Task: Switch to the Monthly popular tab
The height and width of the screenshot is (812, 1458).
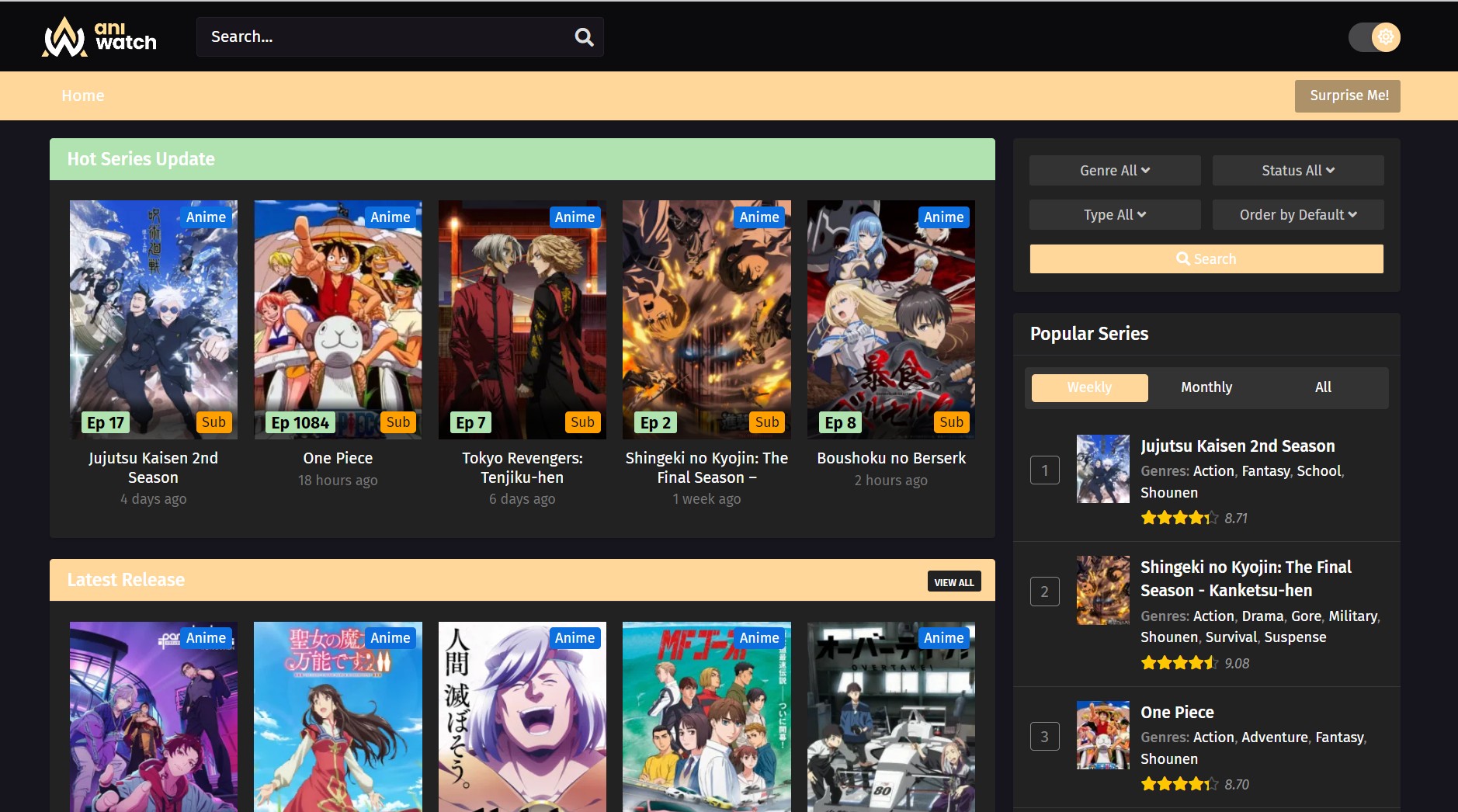Action: (x=1206, y=387)
